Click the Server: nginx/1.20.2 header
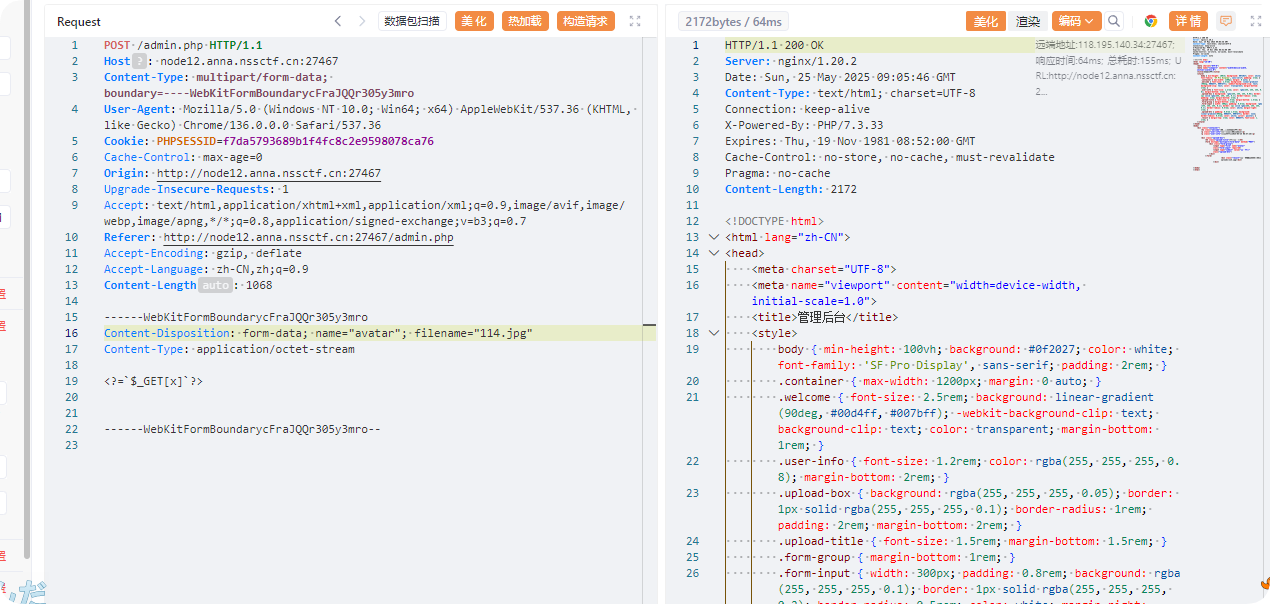The image size is (1270, 604). coord(790,62)
